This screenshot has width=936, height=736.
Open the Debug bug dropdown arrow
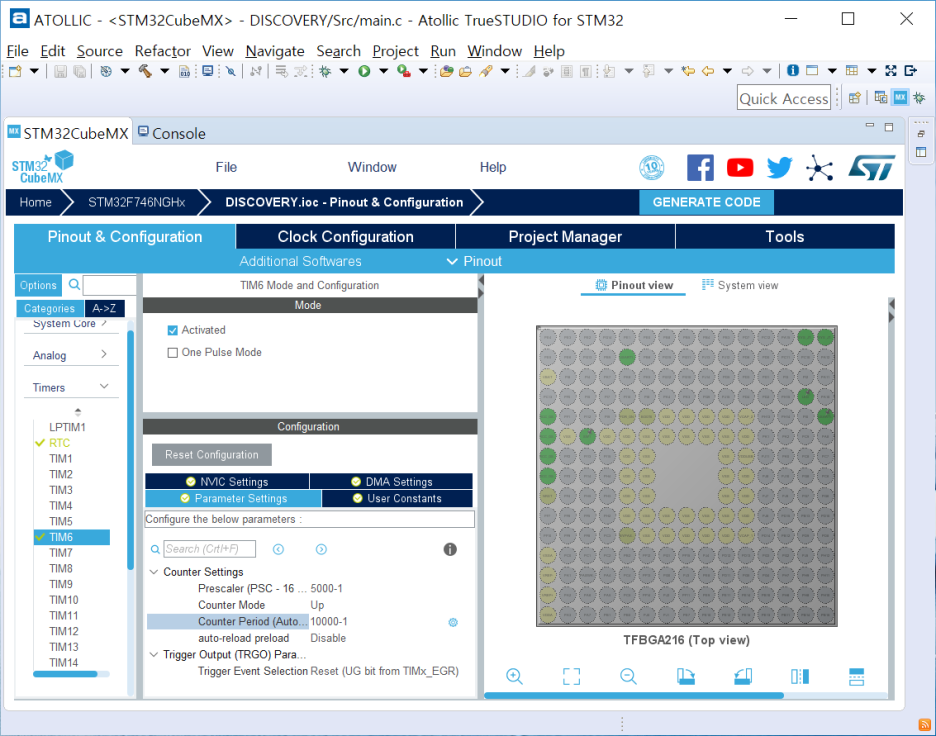(344, 71)
